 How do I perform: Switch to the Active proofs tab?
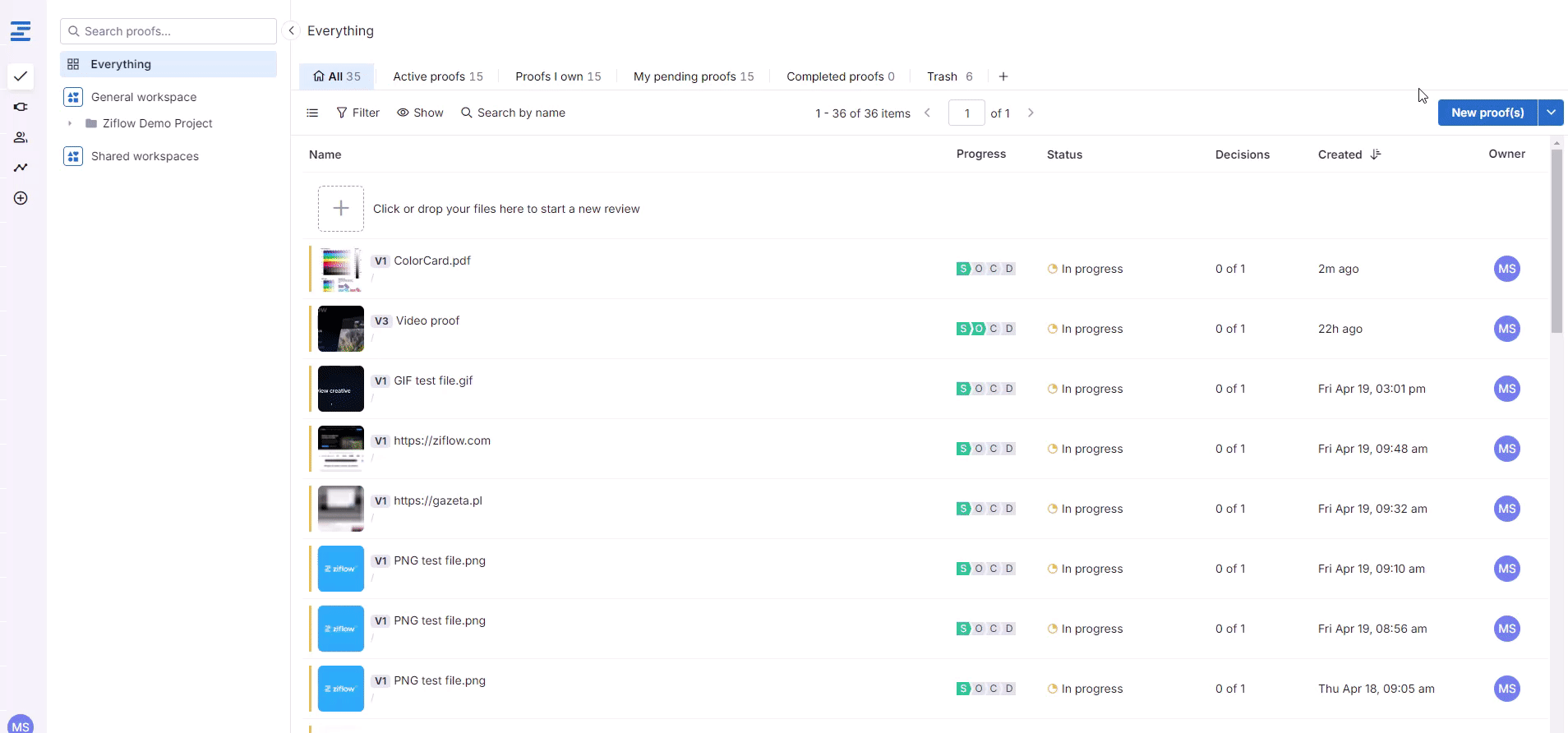click(x=437, y=76)
